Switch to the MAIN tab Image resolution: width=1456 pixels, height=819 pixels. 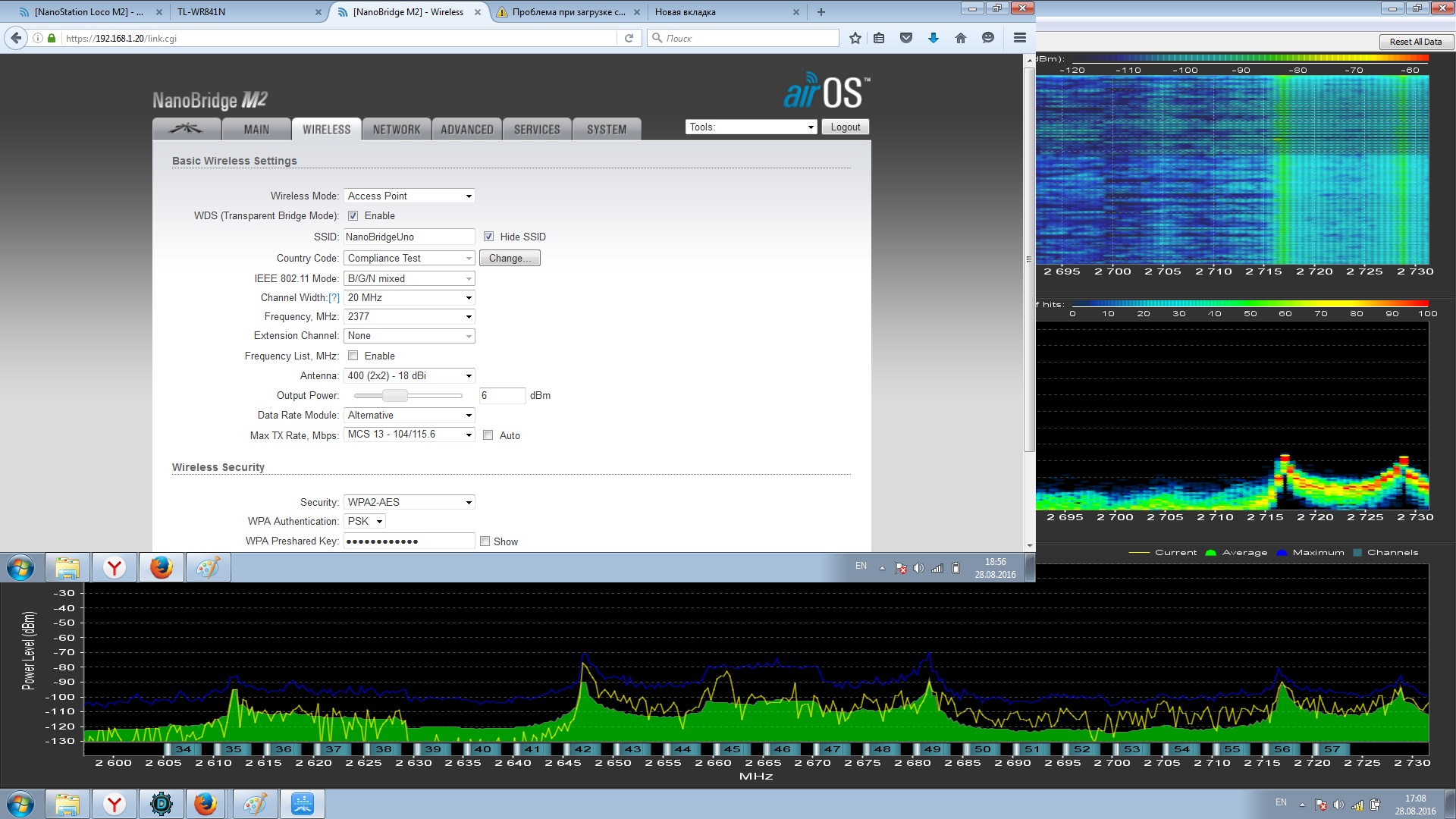coord(256,130)
